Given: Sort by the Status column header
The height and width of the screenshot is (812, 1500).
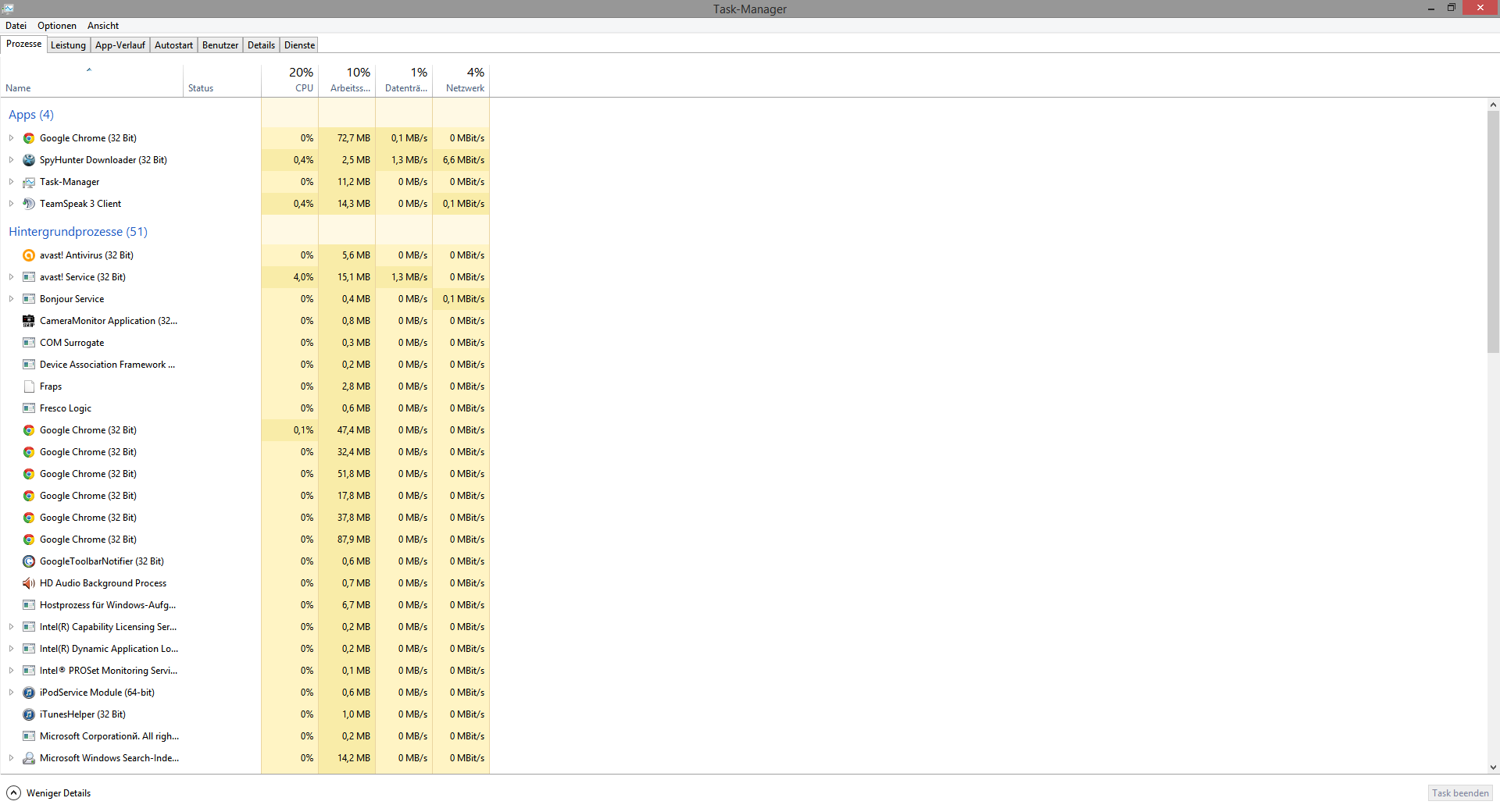Looking at the screenshot, I should 222,80.
